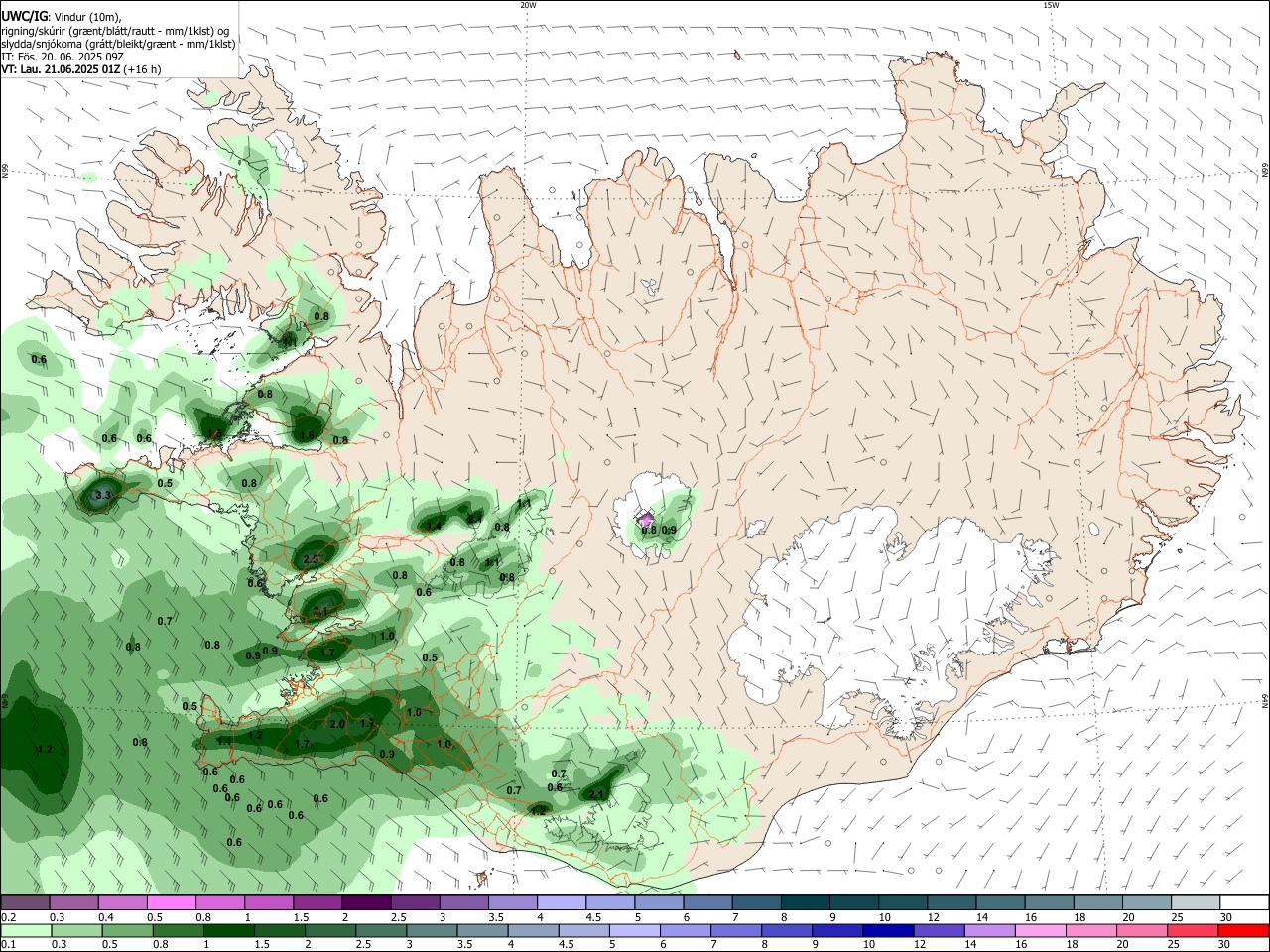
Task: Select the valid time line 'VT: Lau. 21.06.2025 01Z (+16 h)'
Action: pyautogui.click(x=80, y=69)
